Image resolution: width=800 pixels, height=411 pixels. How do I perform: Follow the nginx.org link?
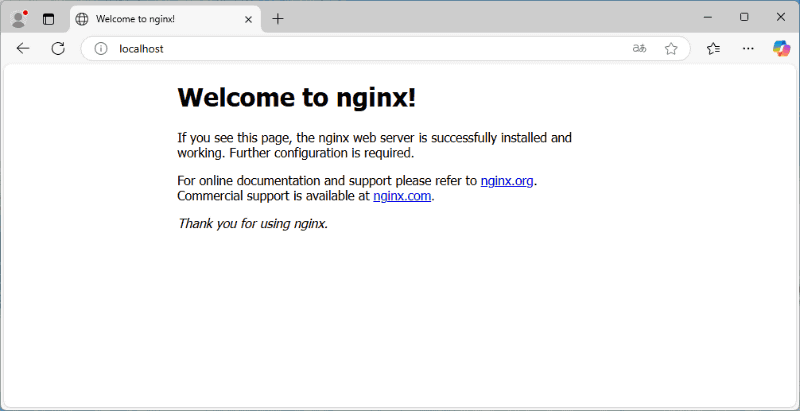click(507, 181)
